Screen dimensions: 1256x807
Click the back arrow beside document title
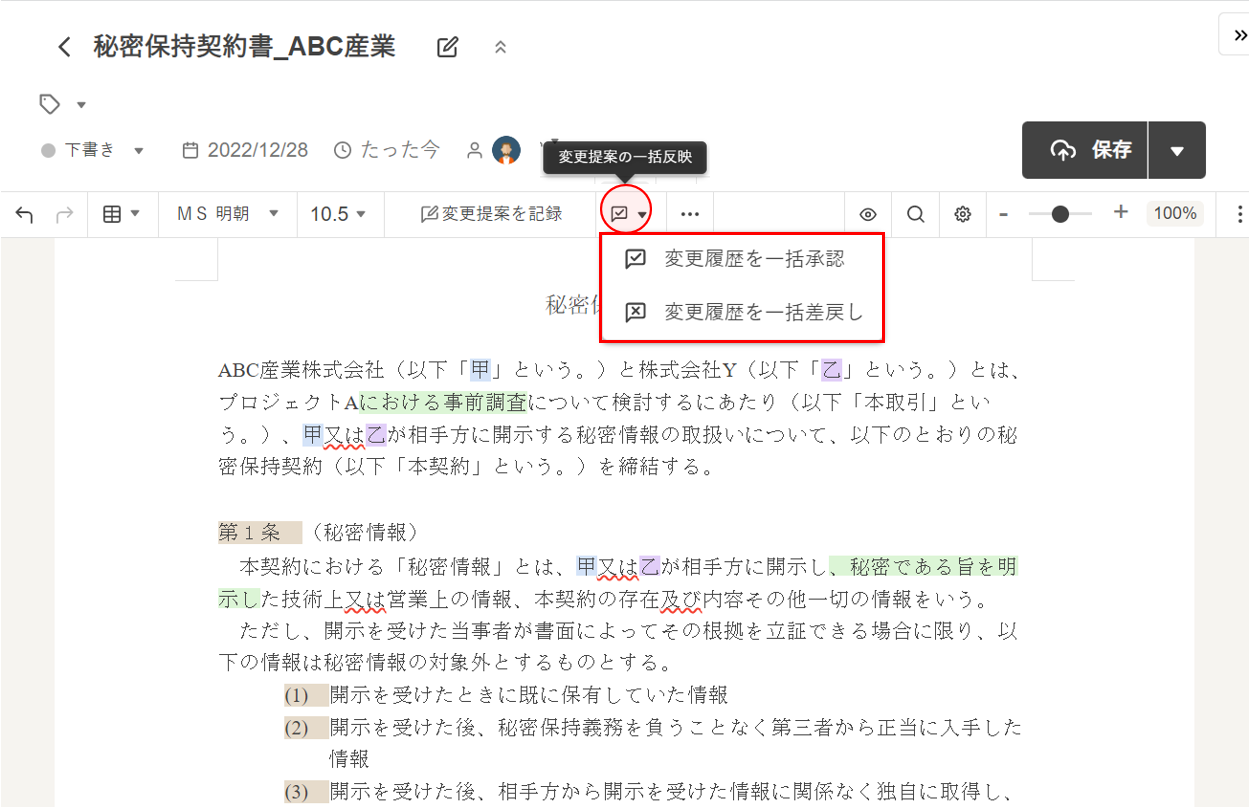click(64, 47)
